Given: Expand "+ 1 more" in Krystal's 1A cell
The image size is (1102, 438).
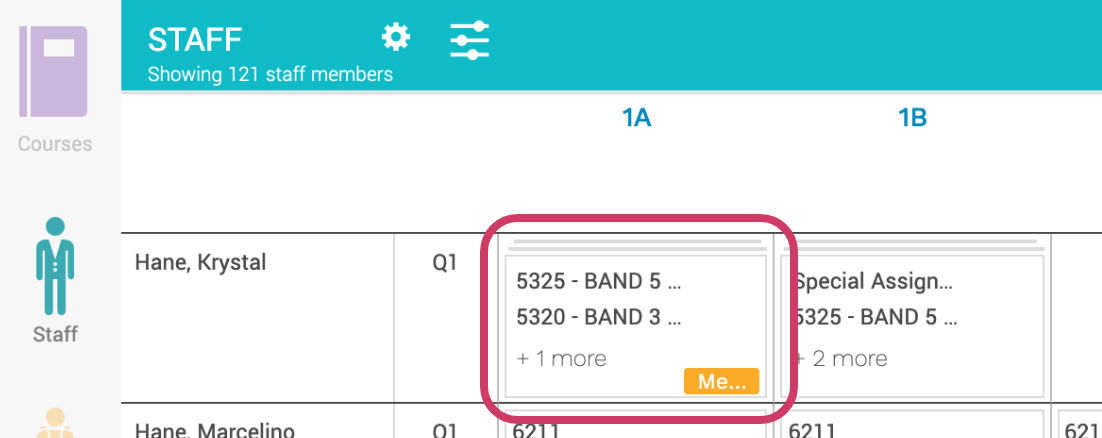Looking at the screenshot, I should click(561, 358).
